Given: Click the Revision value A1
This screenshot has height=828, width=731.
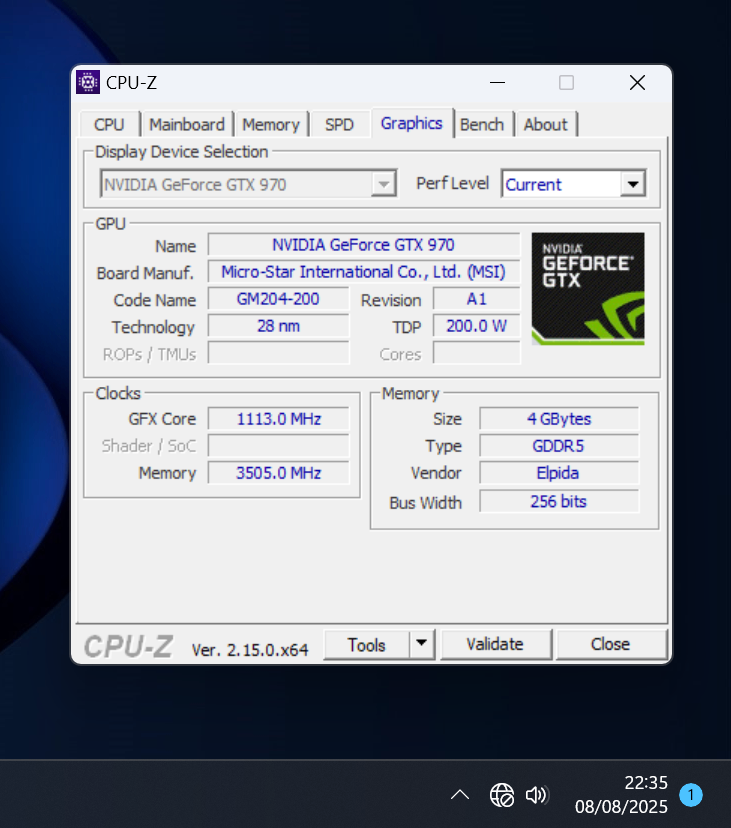Looking at the screenshot, I should coord(476,299).
